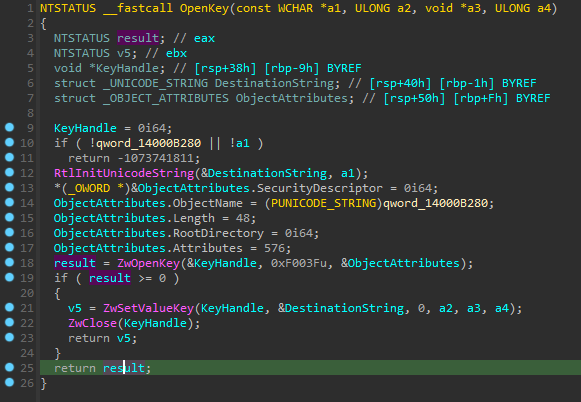The width and height of the screenshot is (581, 402).
Task: Click the ZwClose function call
Action: 93,323
